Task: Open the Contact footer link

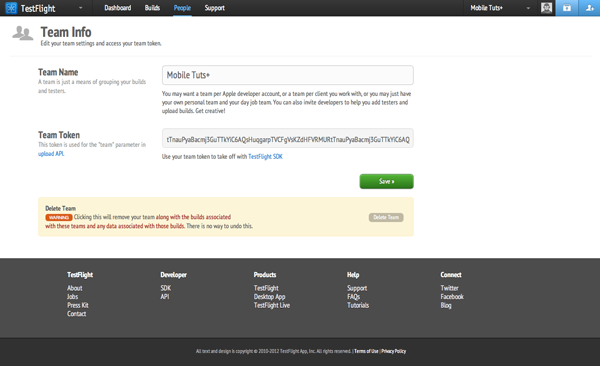Action: [77, 314]
